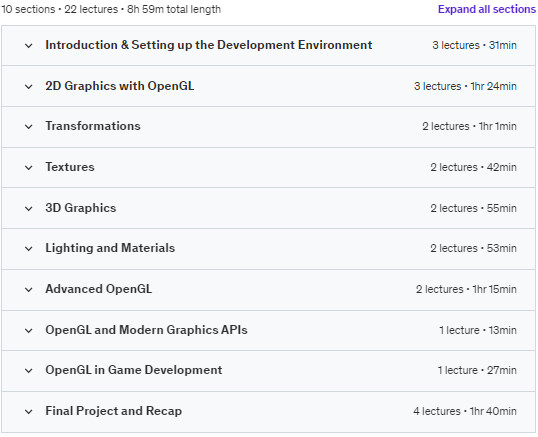The height and width of the screenshot is (437, 538).
Task: Click the '1 lecture • 27min' text
Action: [477, 370]
